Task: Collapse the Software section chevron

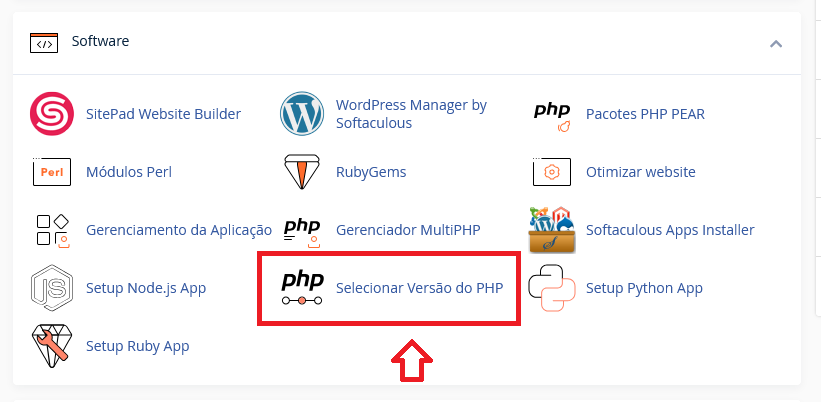Action: [x=776, y=43]
